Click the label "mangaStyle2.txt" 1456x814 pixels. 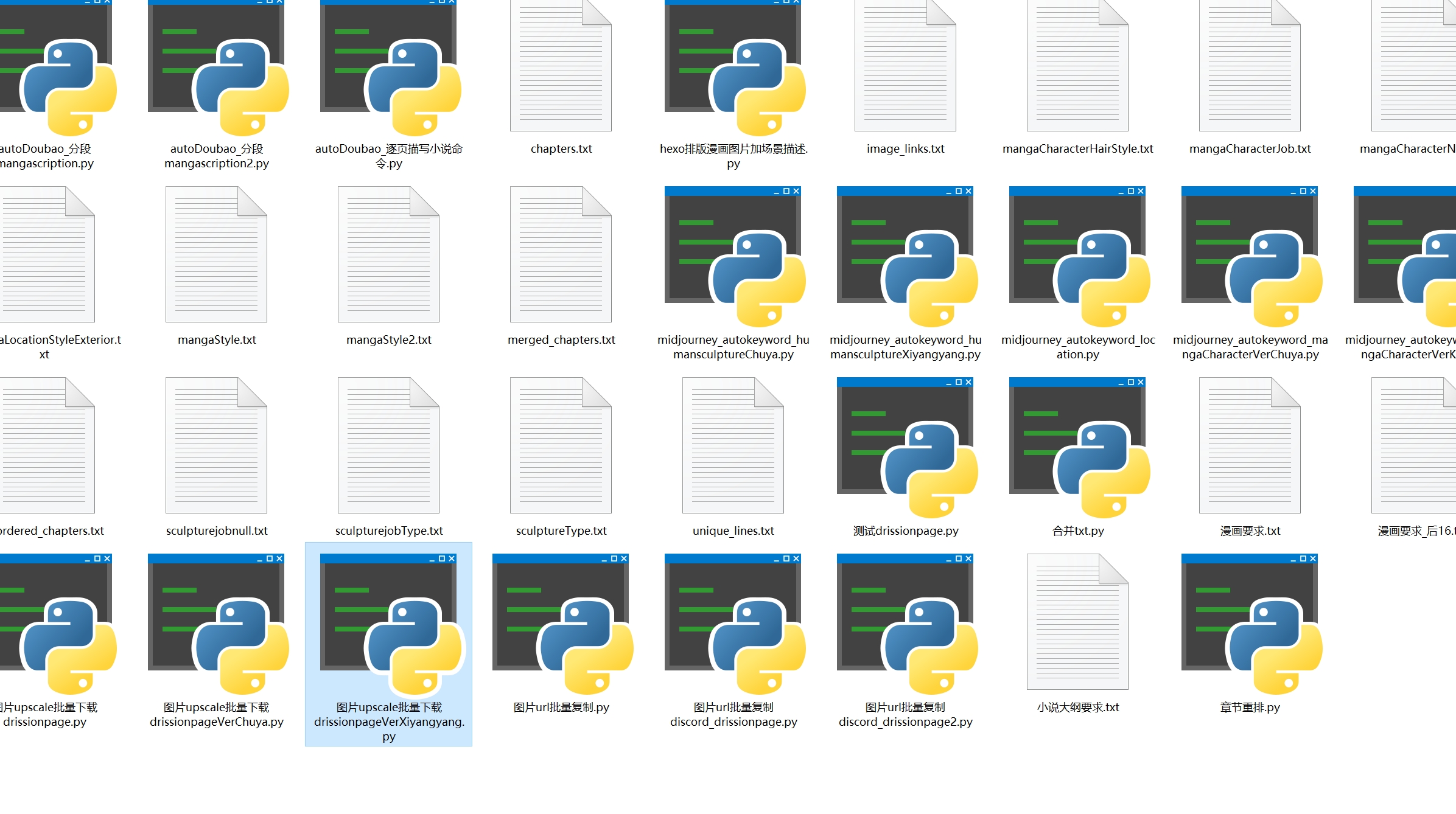389,340
